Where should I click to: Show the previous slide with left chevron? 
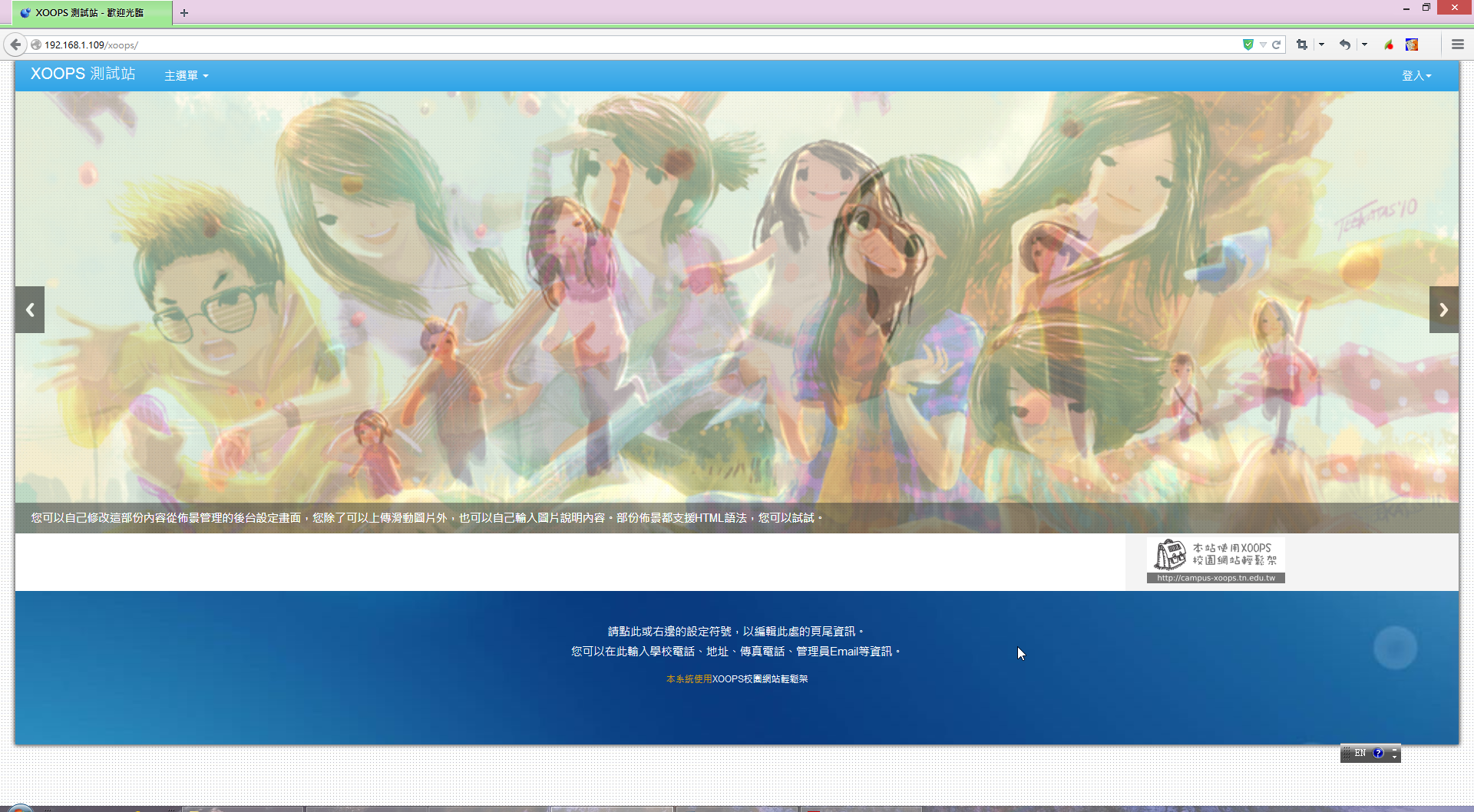point(30,309)
